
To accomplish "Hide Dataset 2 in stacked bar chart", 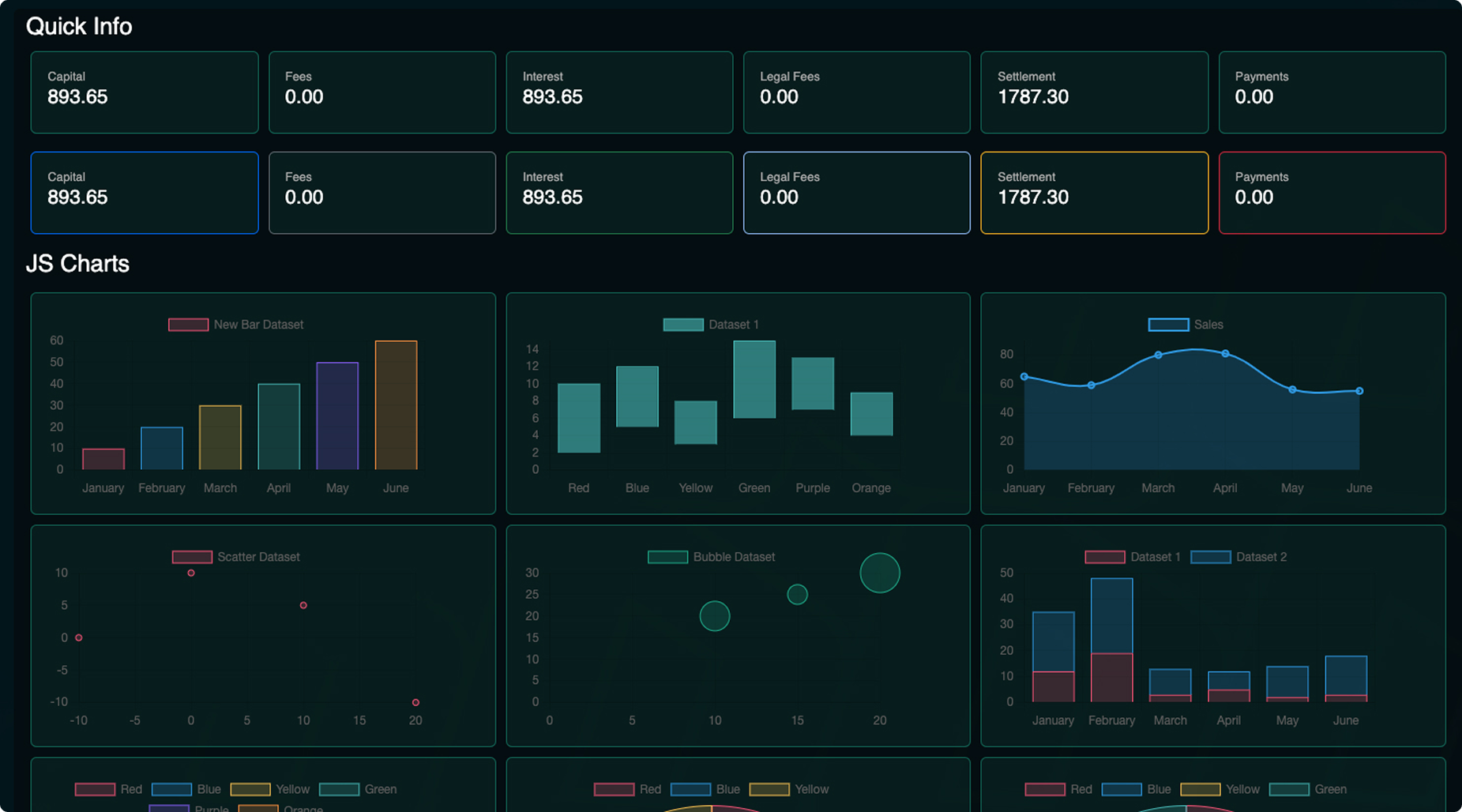I will [1238, 557].
